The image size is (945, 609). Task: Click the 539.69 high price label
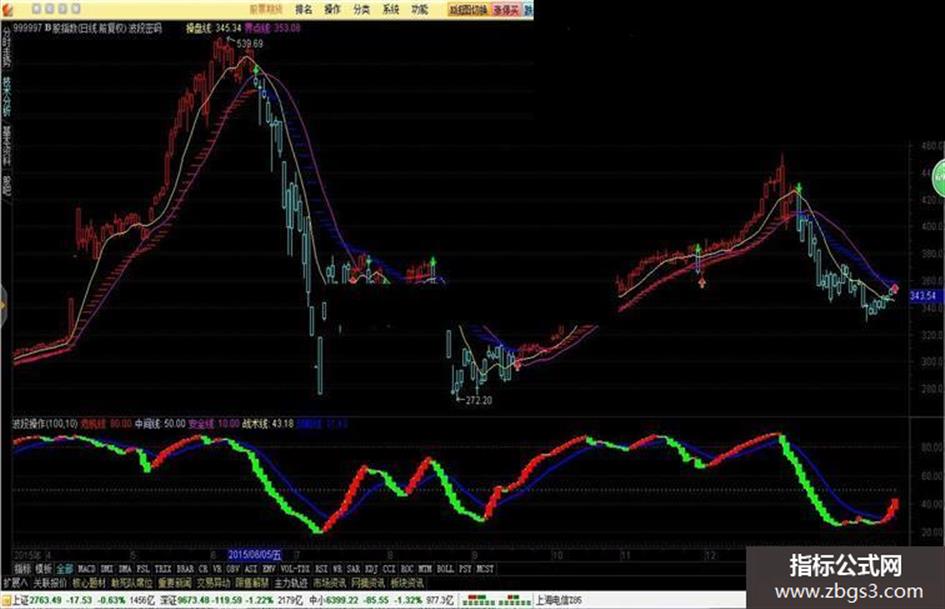(250, 43)
